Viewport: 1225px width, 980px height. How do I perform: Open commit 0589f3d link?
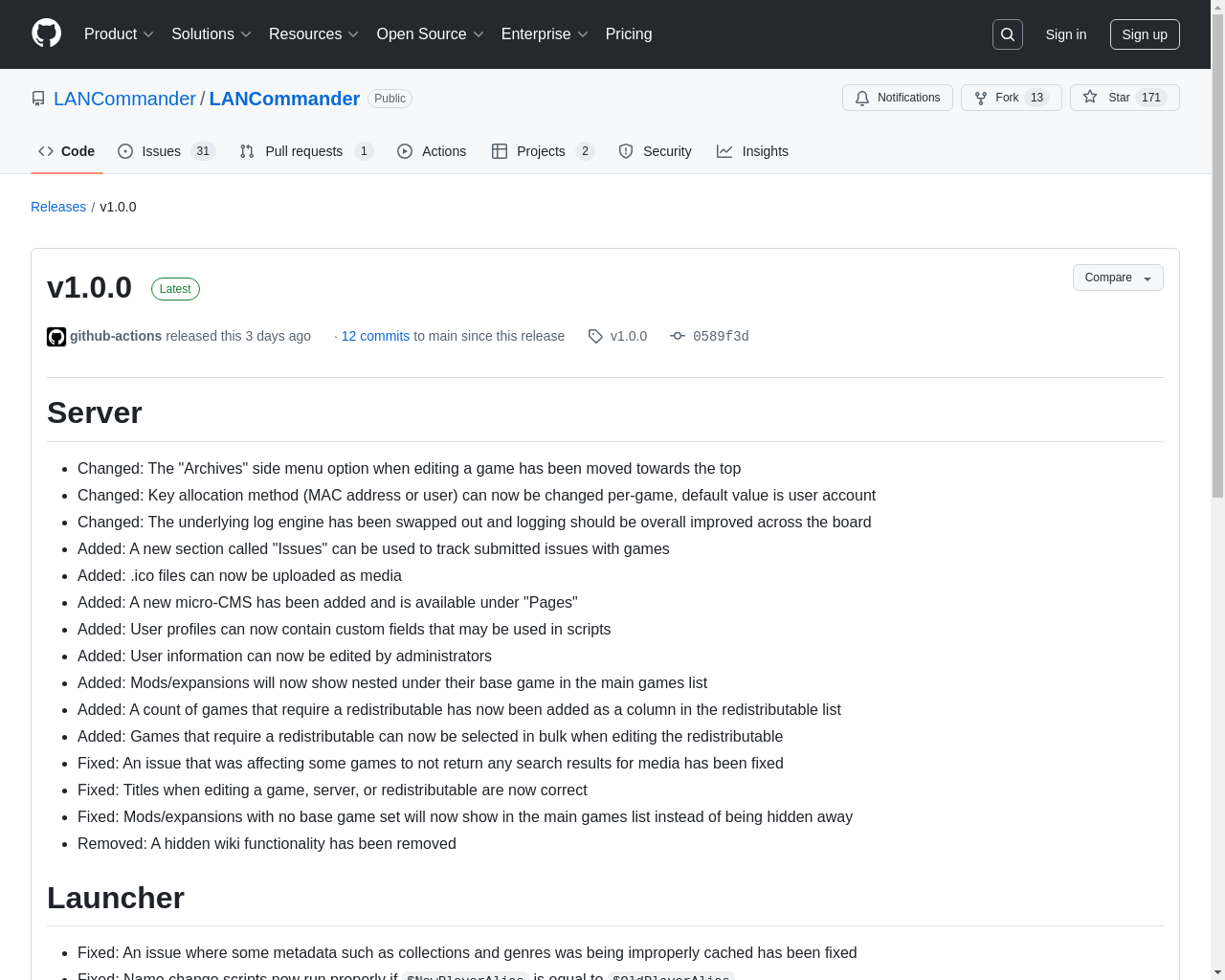[721, 336]
